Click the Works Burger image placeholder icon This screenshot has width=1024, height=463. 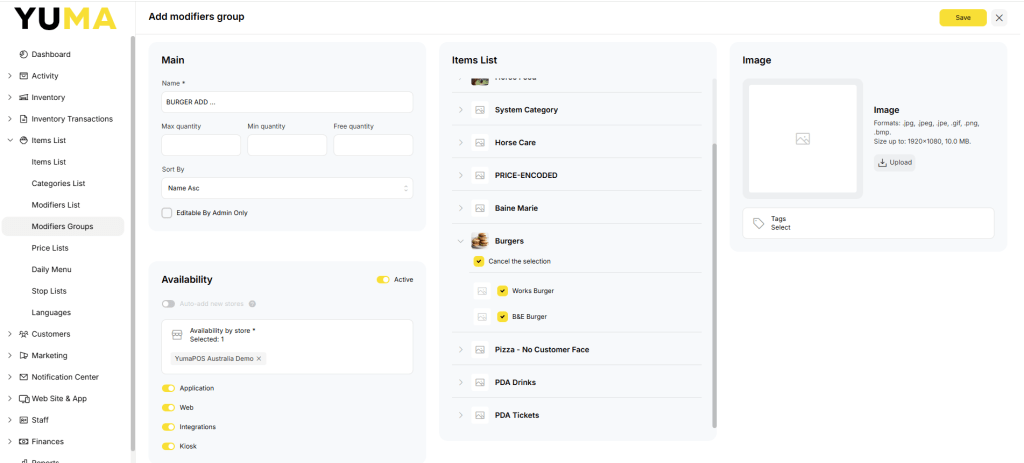point(482,291)
